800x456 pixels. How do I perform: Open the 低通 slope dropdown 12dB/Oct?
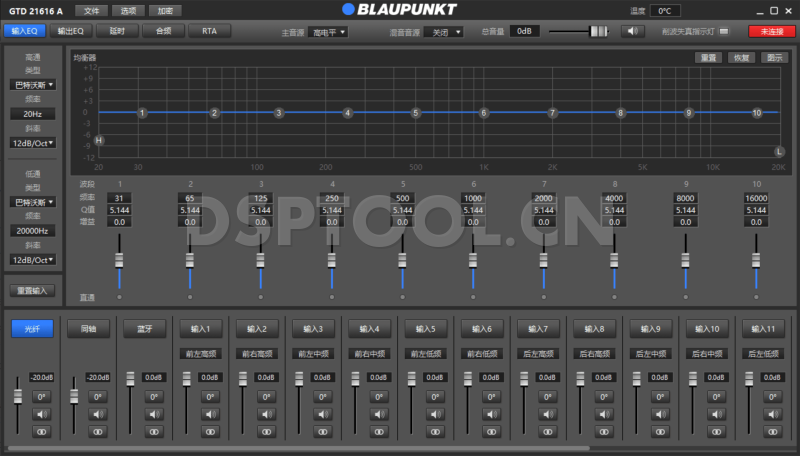33,260
